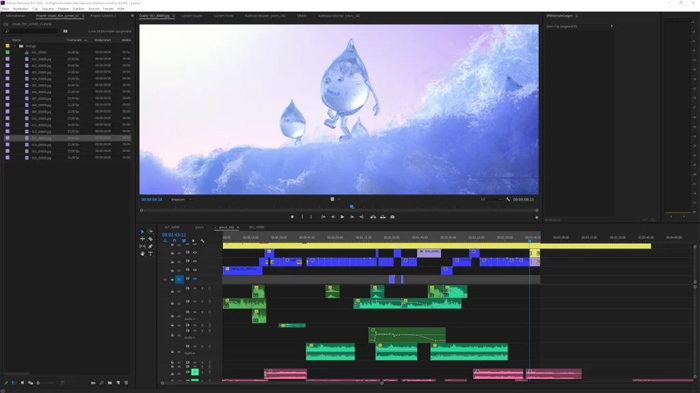Open timeline wrench display settings
Screen dimensions: 700x393
(203, 241)
